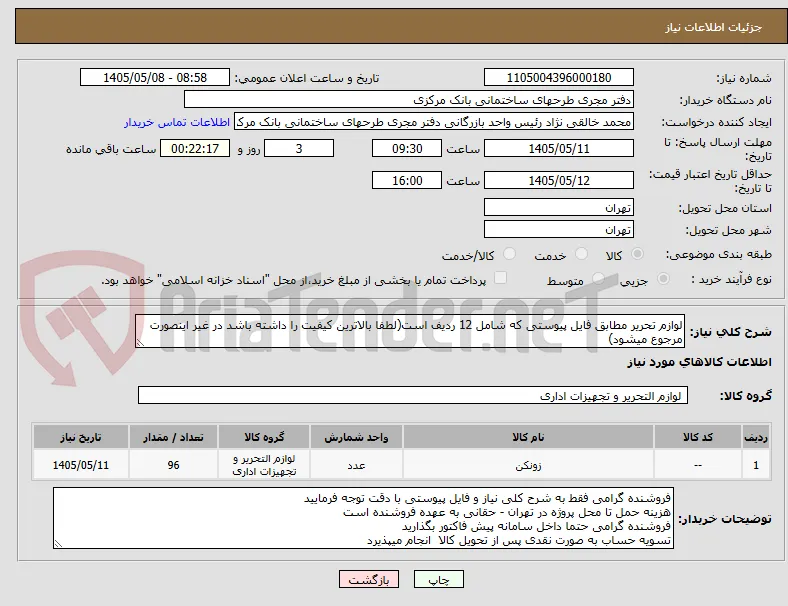Click the resize handle of description textarea
Viewport: 788px width, 606px height.
click(x=140, y=343)
